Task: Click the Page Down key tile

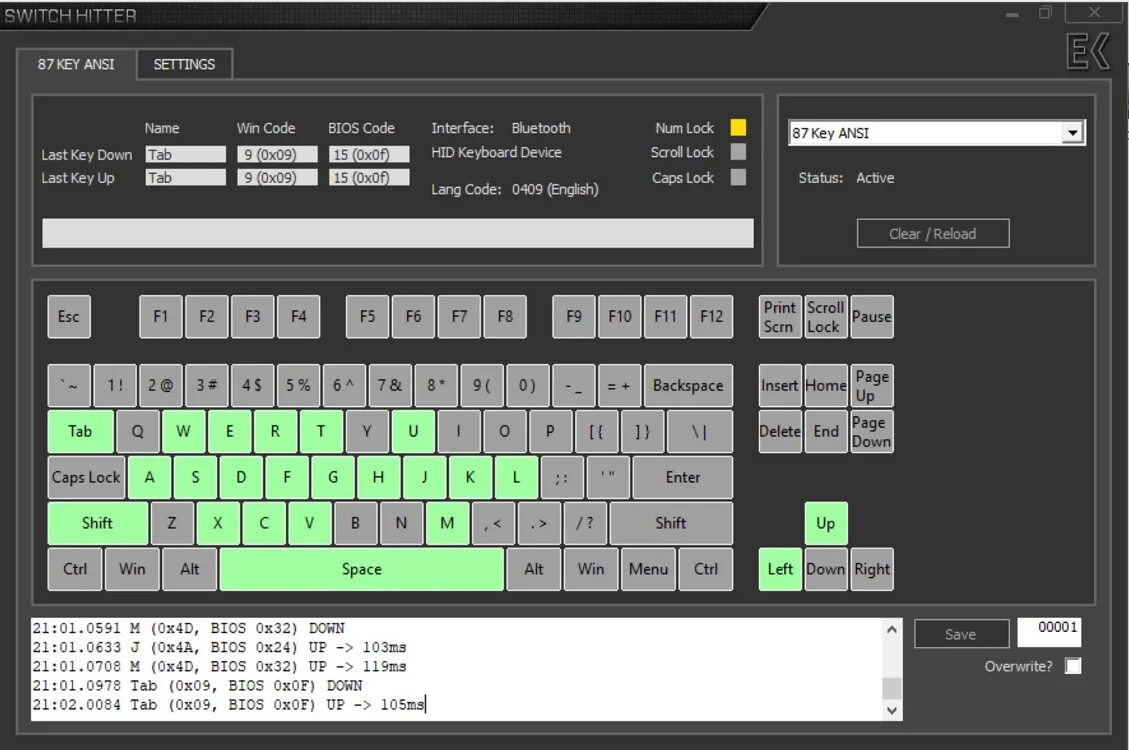Action: tap(871, 432)
